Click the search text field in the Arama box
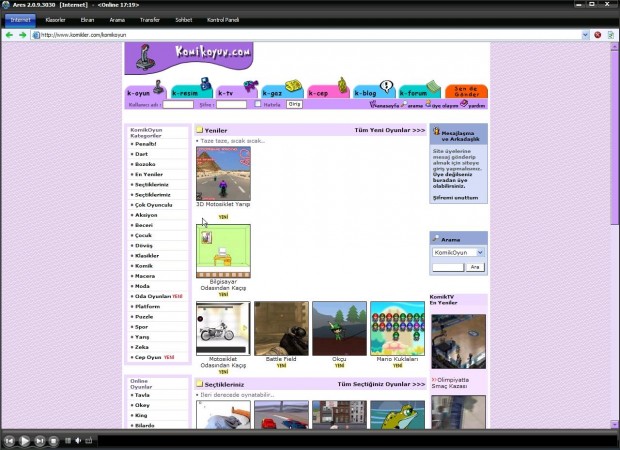Viewport: 620px width, 450px height. pos(448,267)
